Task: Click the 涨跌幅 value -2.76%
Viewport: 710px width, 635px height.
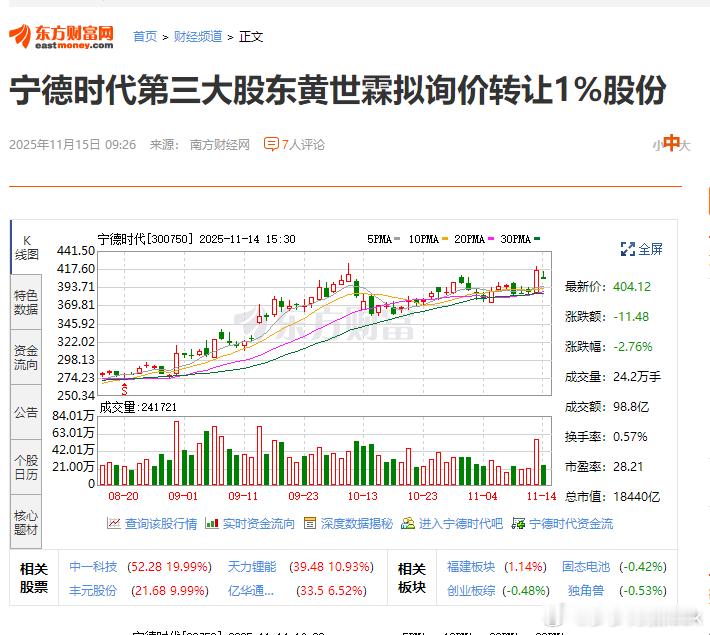Action: (633, 346)
